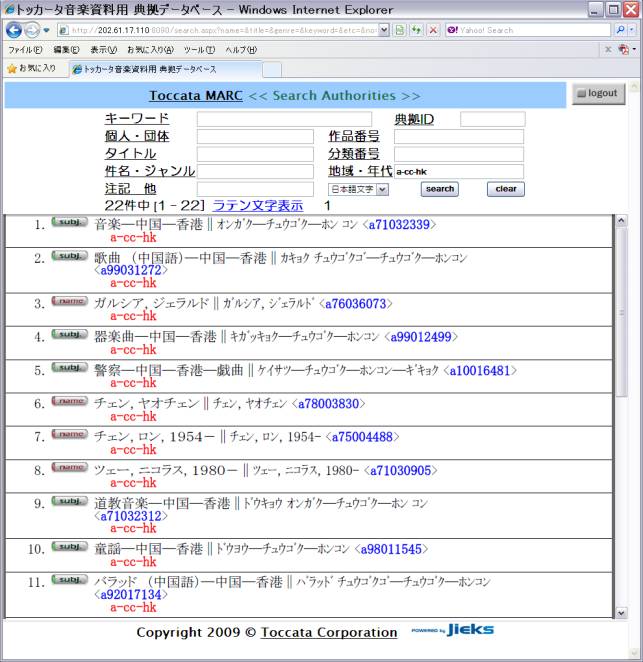This screenshot has width=643, height=662.
Task: Click the subj. badge for 歌曲 (中国語) row
Action: [x=70, y=255]
